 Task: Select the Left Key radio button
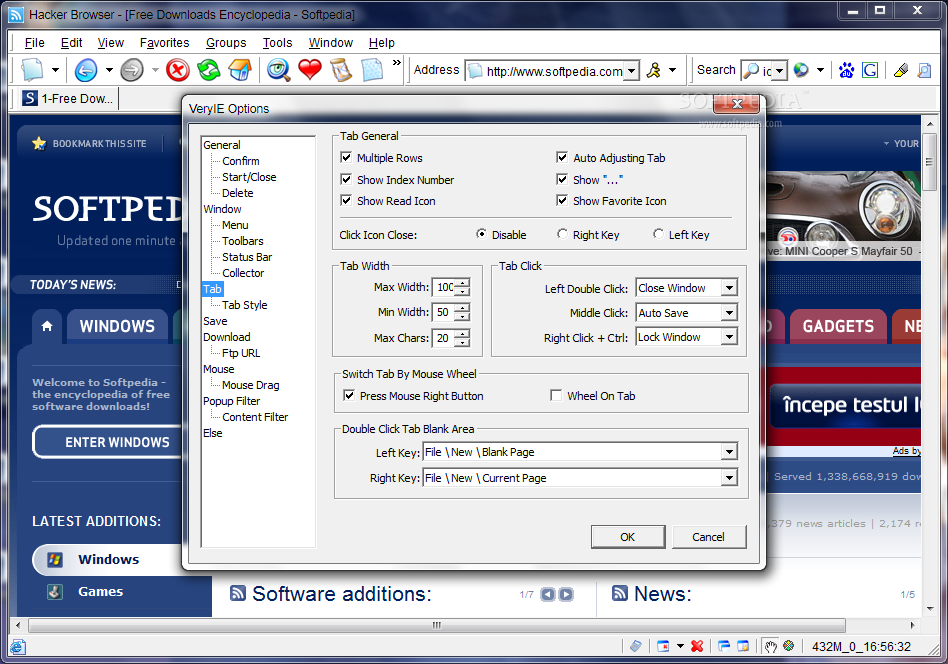[658, 234]
